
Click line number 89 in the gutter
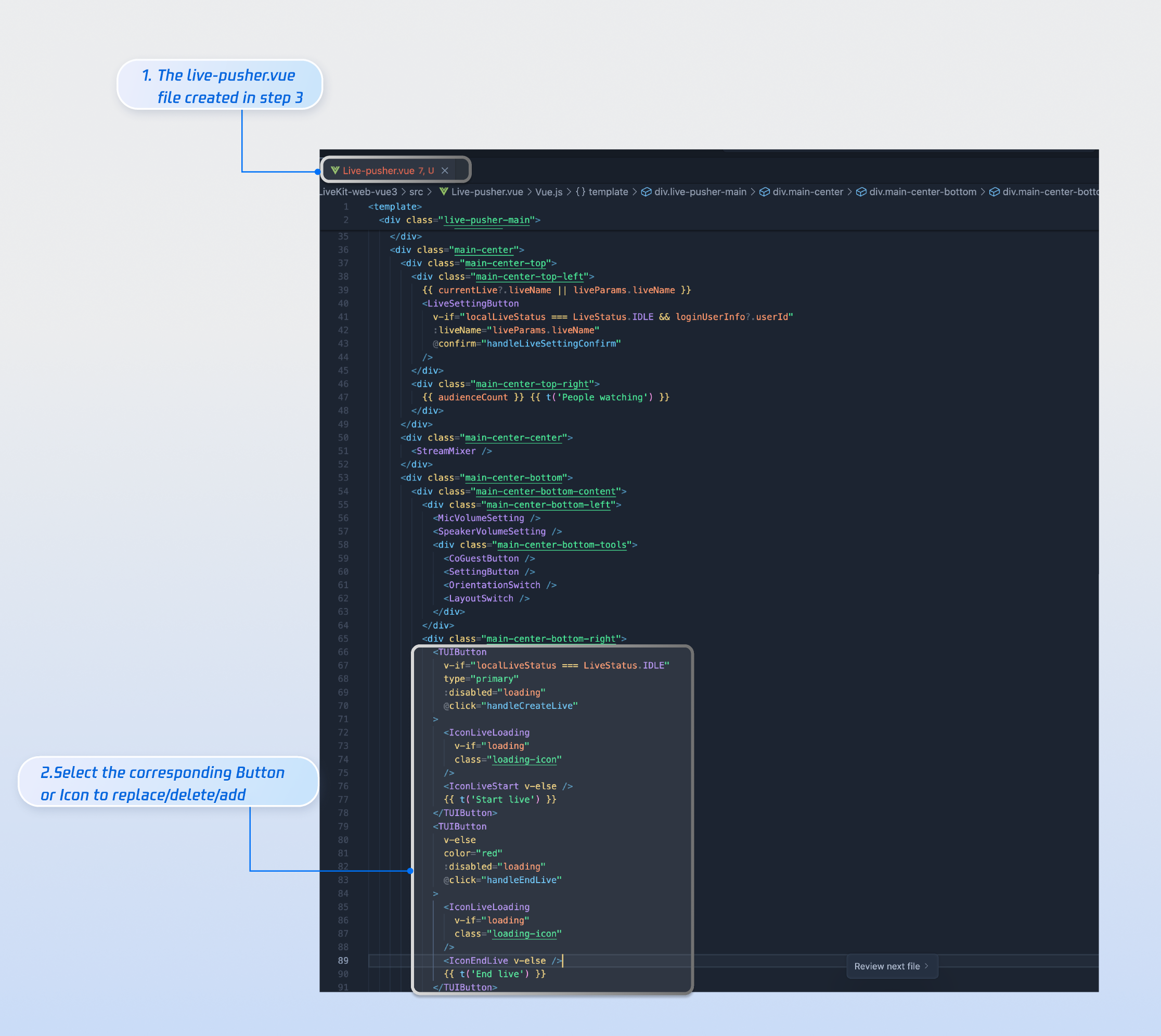tap(343, 960)
